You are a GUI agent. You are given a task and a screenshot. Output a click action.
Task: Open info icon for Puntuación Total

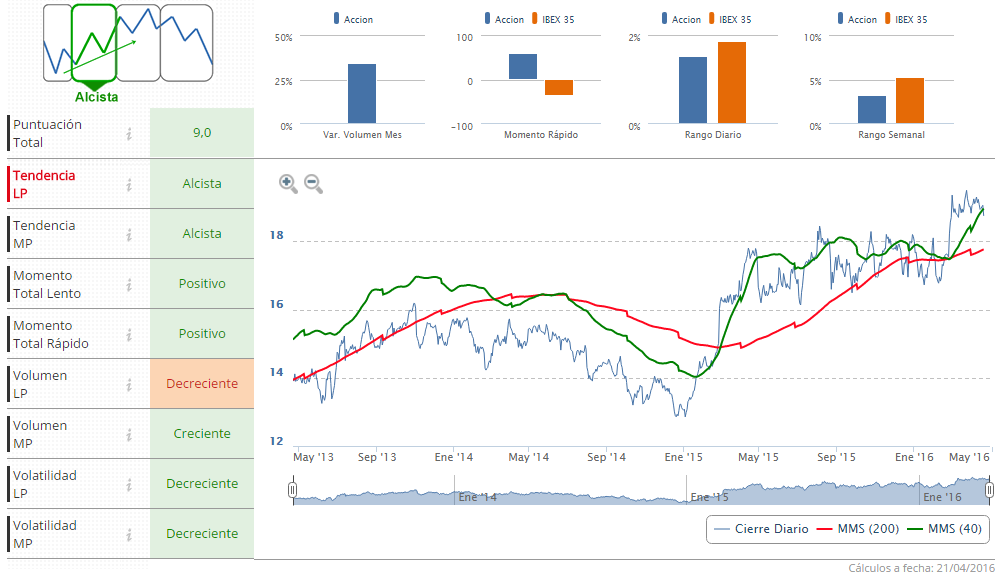pyautogui.click(x=129, y=134)
